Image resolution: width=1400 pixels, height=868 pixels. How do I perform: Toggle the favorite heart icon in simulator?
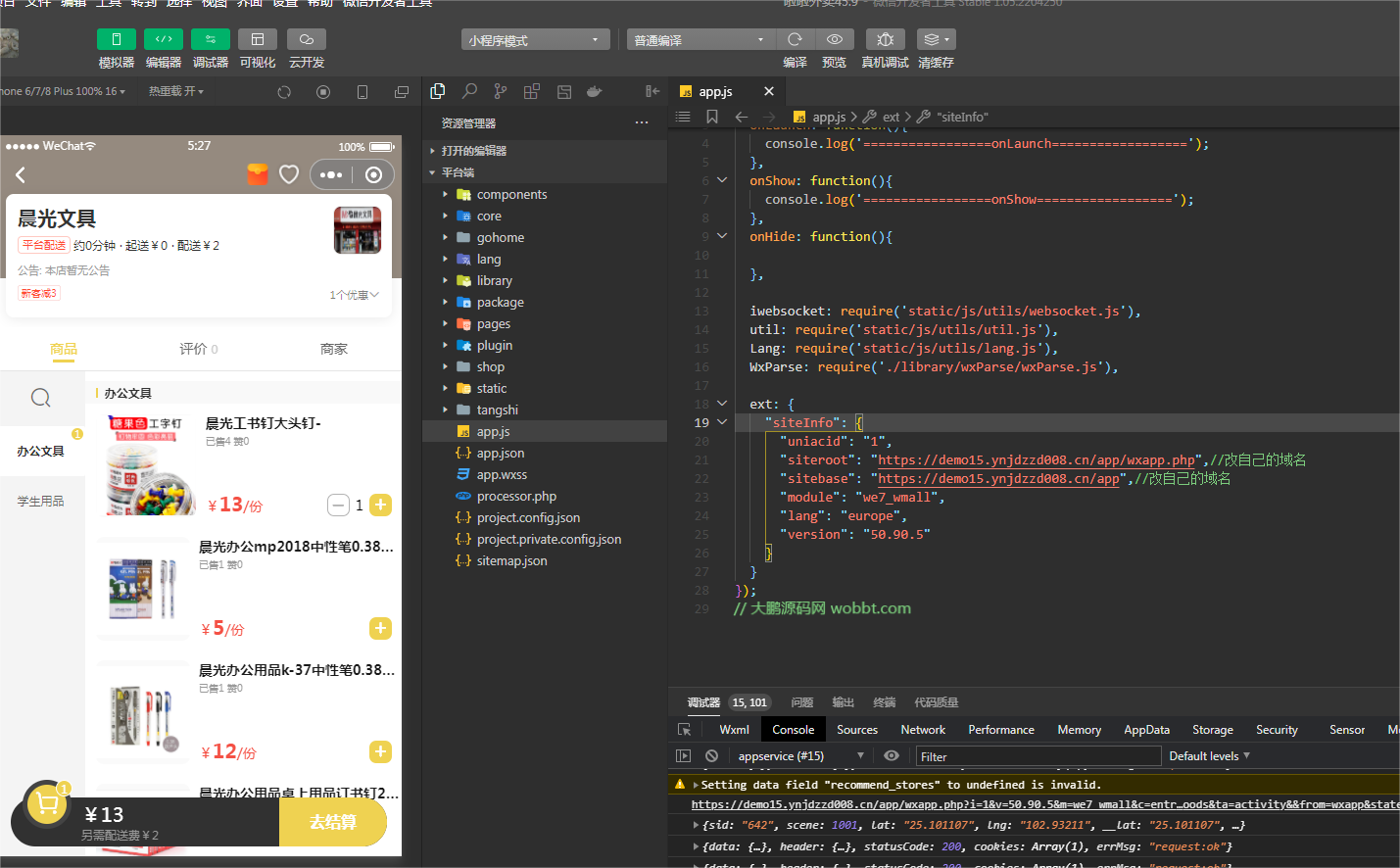pyautogui.click(x=289, y=174)
